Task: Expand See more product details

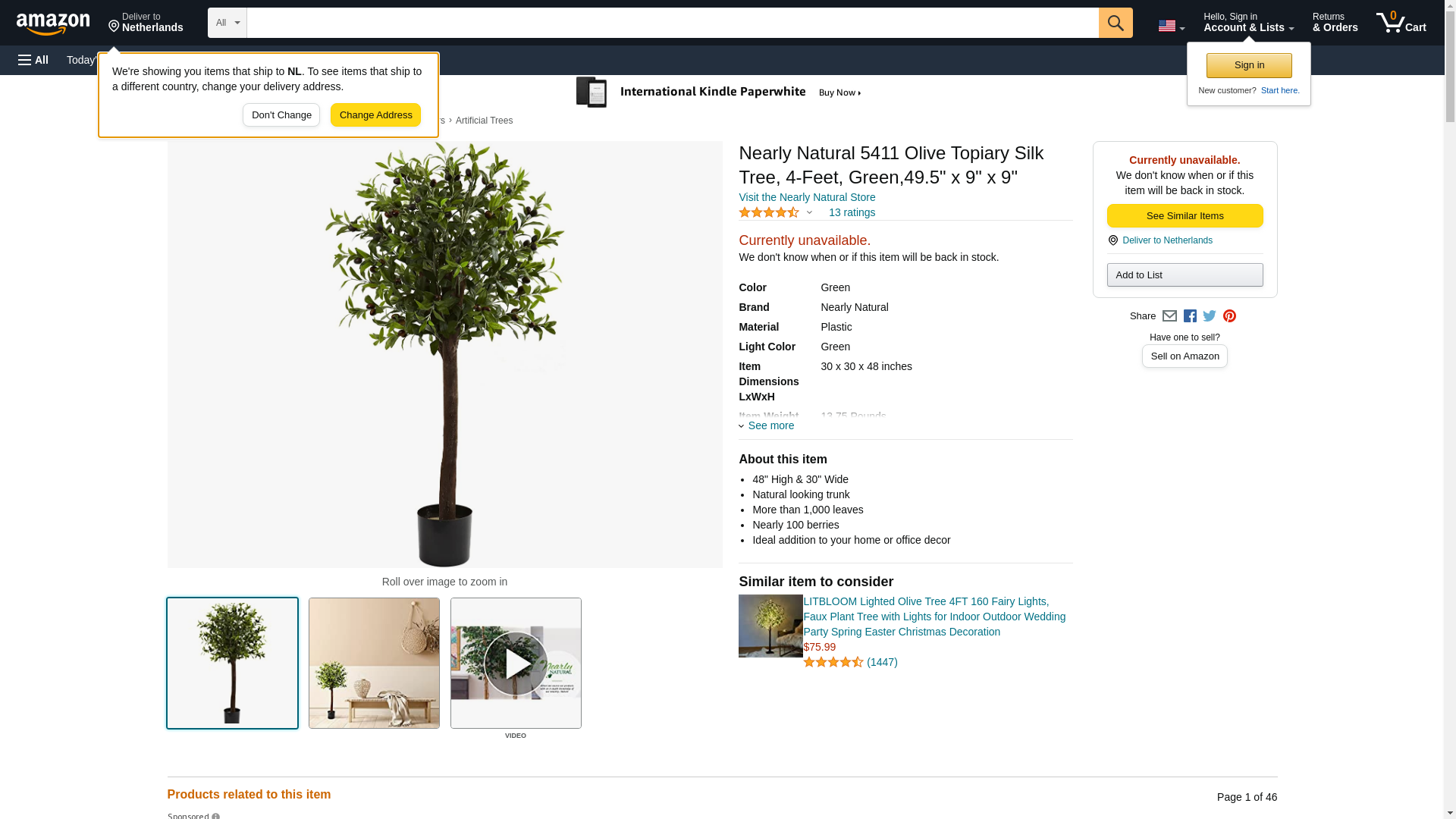Action: point(767,425)
